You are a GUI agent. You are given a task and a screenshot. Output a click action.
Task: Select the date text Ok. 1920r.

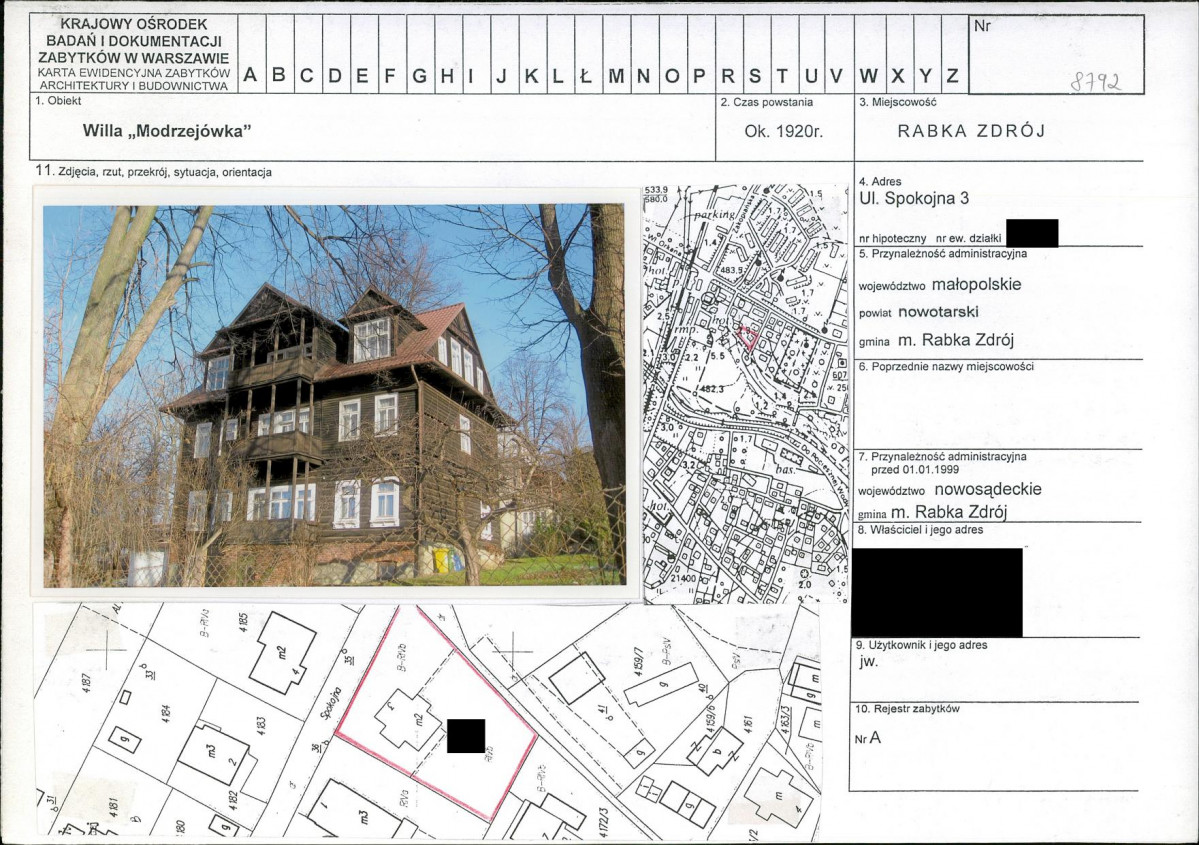click(x=783, y=131)
